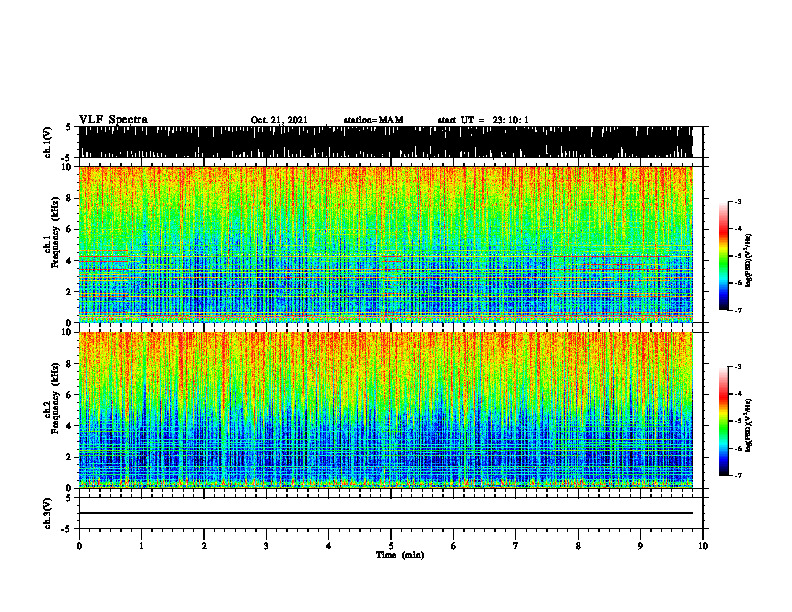This screenshot has width=792, height=612.
Task: Click the "10" tick on ch.2 frequency axis
Action: 68,332
